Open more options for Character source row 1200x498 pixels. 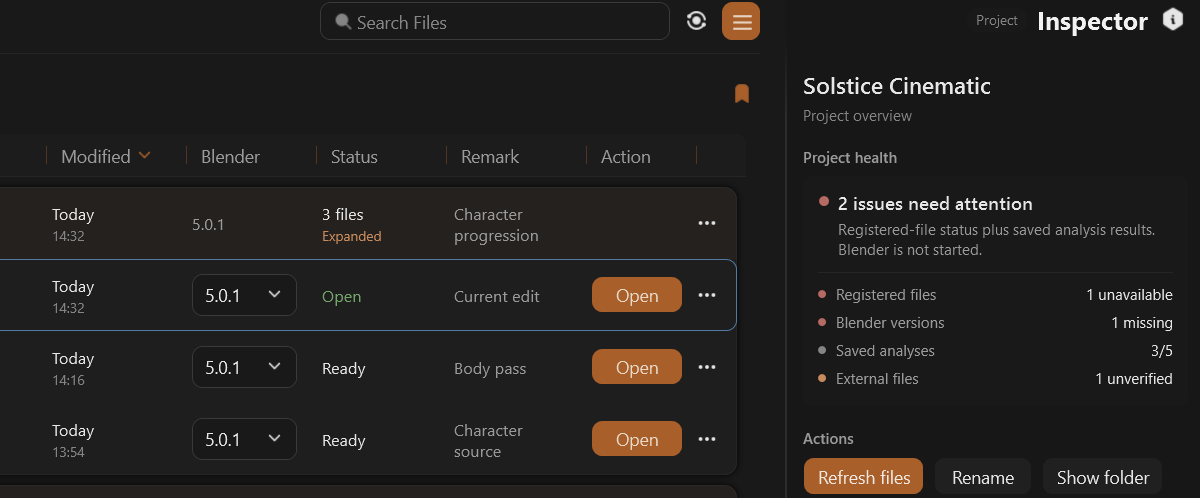[707, 439]
